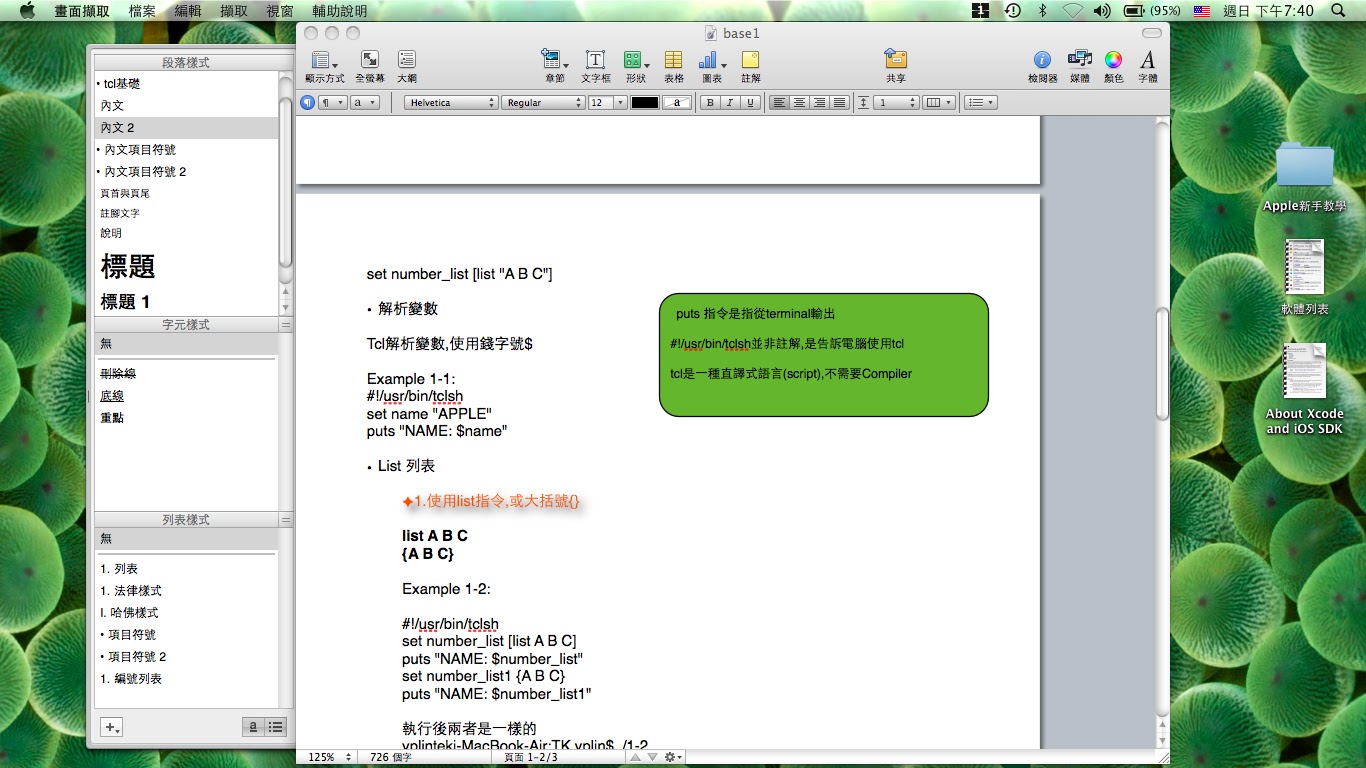Show character styles with the 'a' toggle
Viewport: 1366px width, 768px height.
(254, 727)
